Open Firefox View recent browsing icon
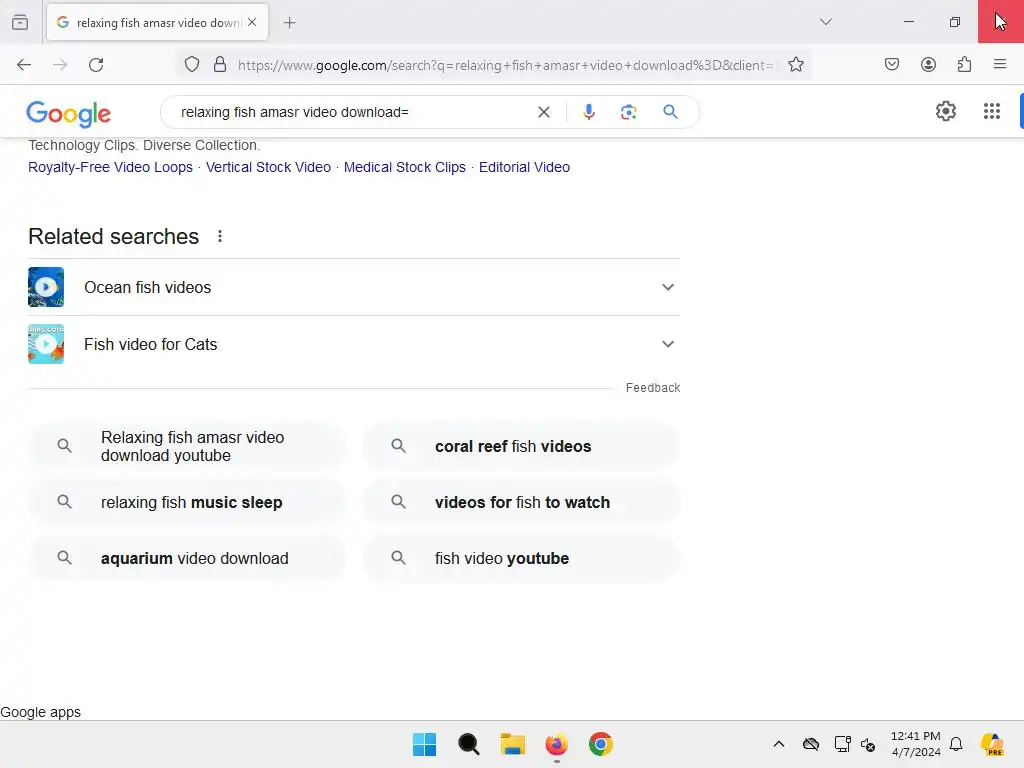 pyautogui.click(x=20, y=22)
